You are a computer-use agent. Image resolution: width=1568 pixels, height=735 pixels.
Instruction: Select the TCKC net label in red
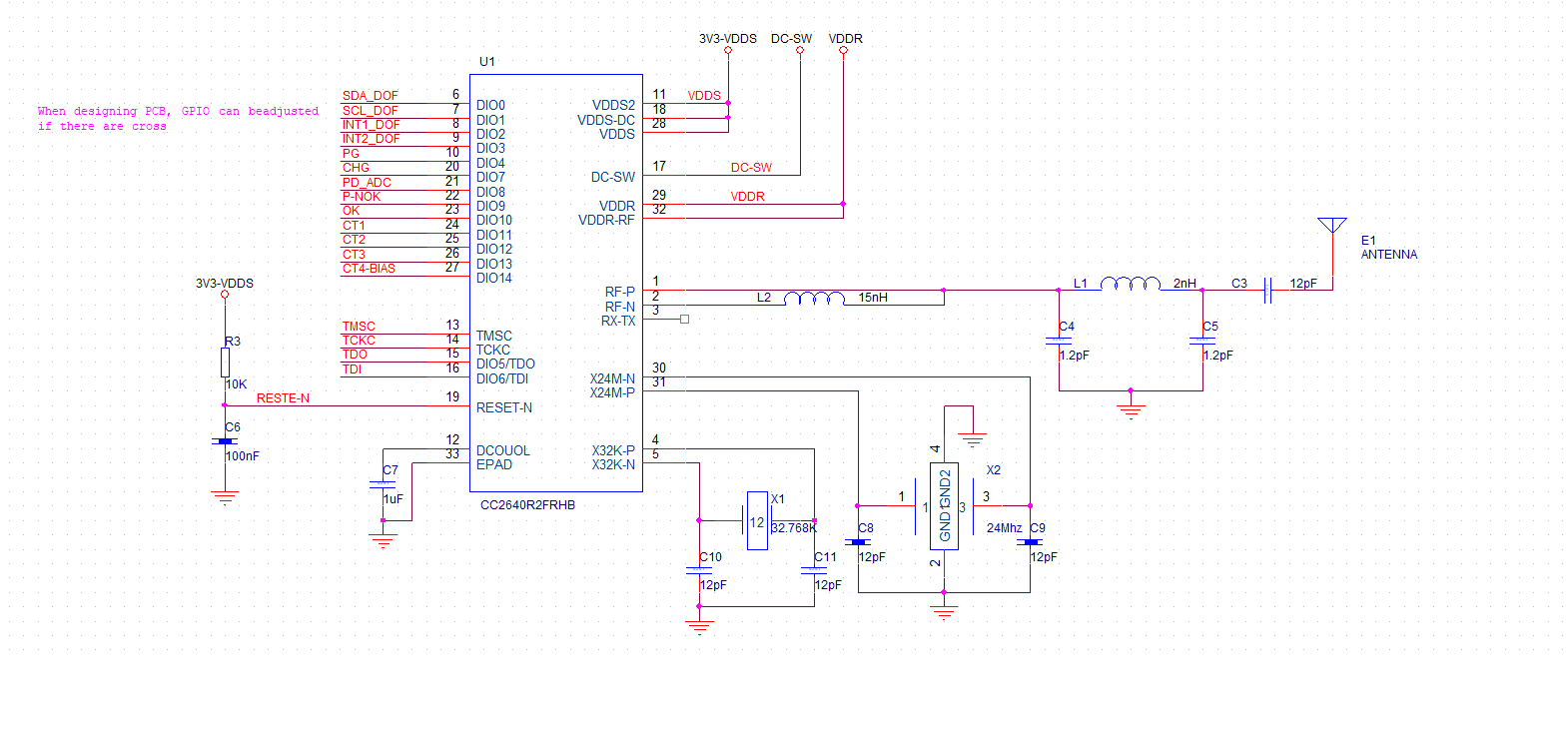pyautogui.click(x=360, y=341)
